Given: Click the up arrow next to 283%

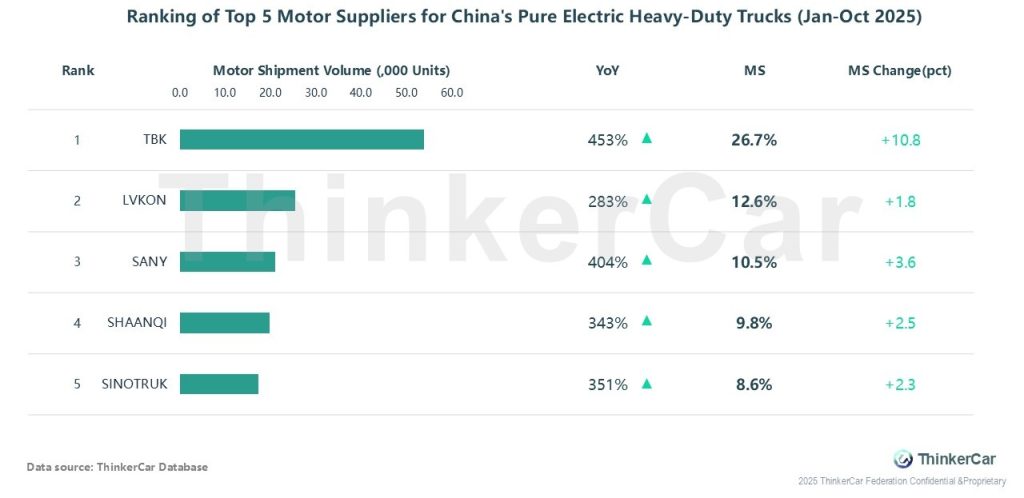Looking at the screenshot, I should click(x=646, y=200).
